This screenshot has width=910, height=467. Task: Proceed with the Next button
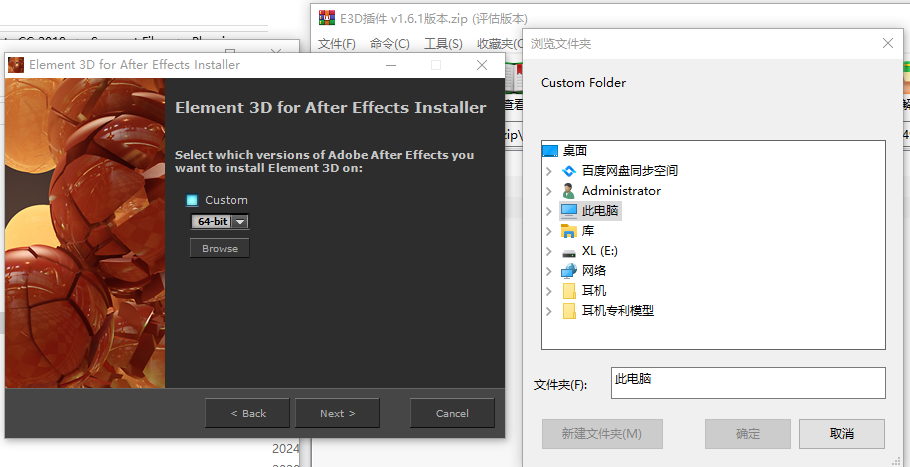click(x=337, y=413)
